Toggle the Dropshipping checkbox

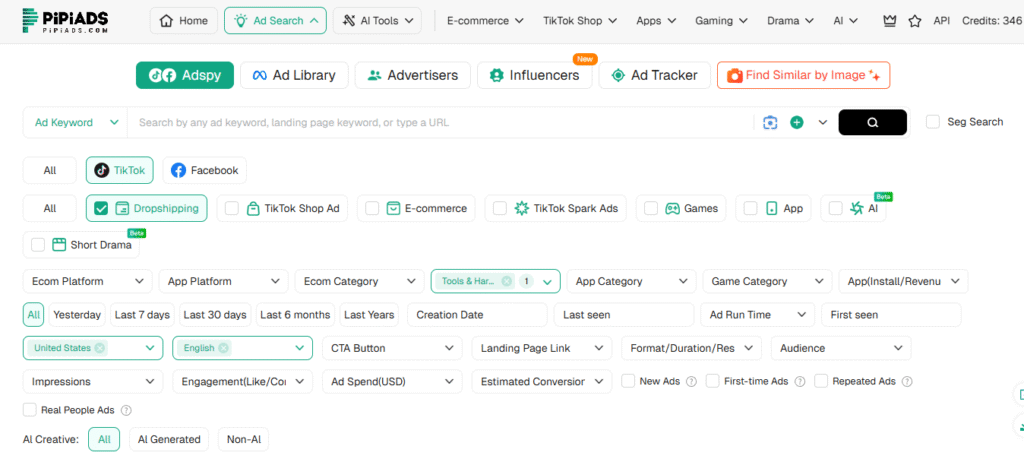coord(101,208)
